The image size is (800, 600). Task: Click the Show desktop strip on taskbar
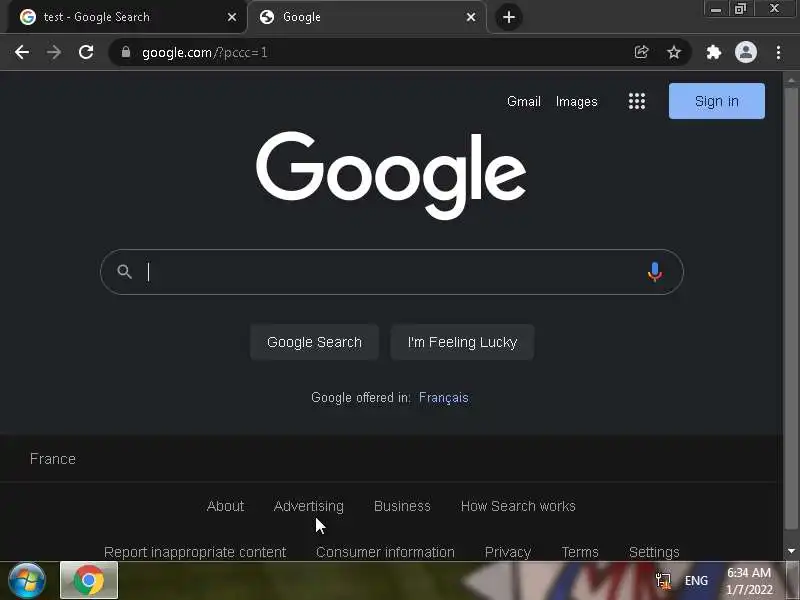(x=793, y=581)
